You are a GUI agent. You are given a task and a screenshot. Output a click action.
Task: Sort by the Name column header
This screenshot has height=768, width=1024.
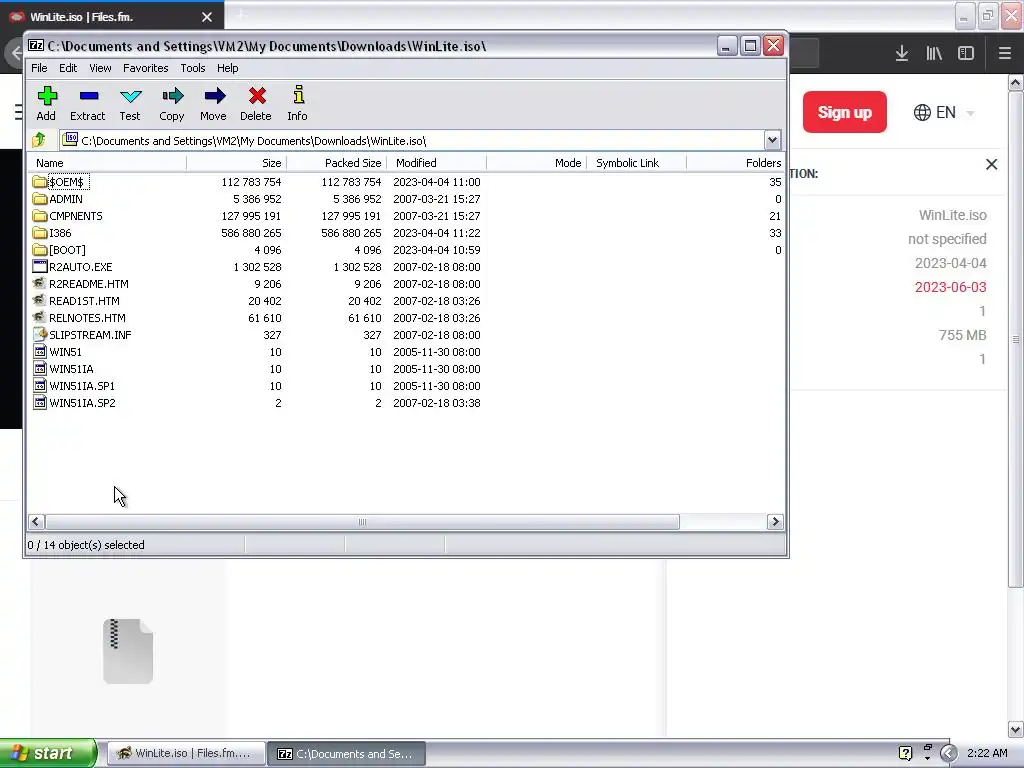pyautogui.click(x=108, y=163)
